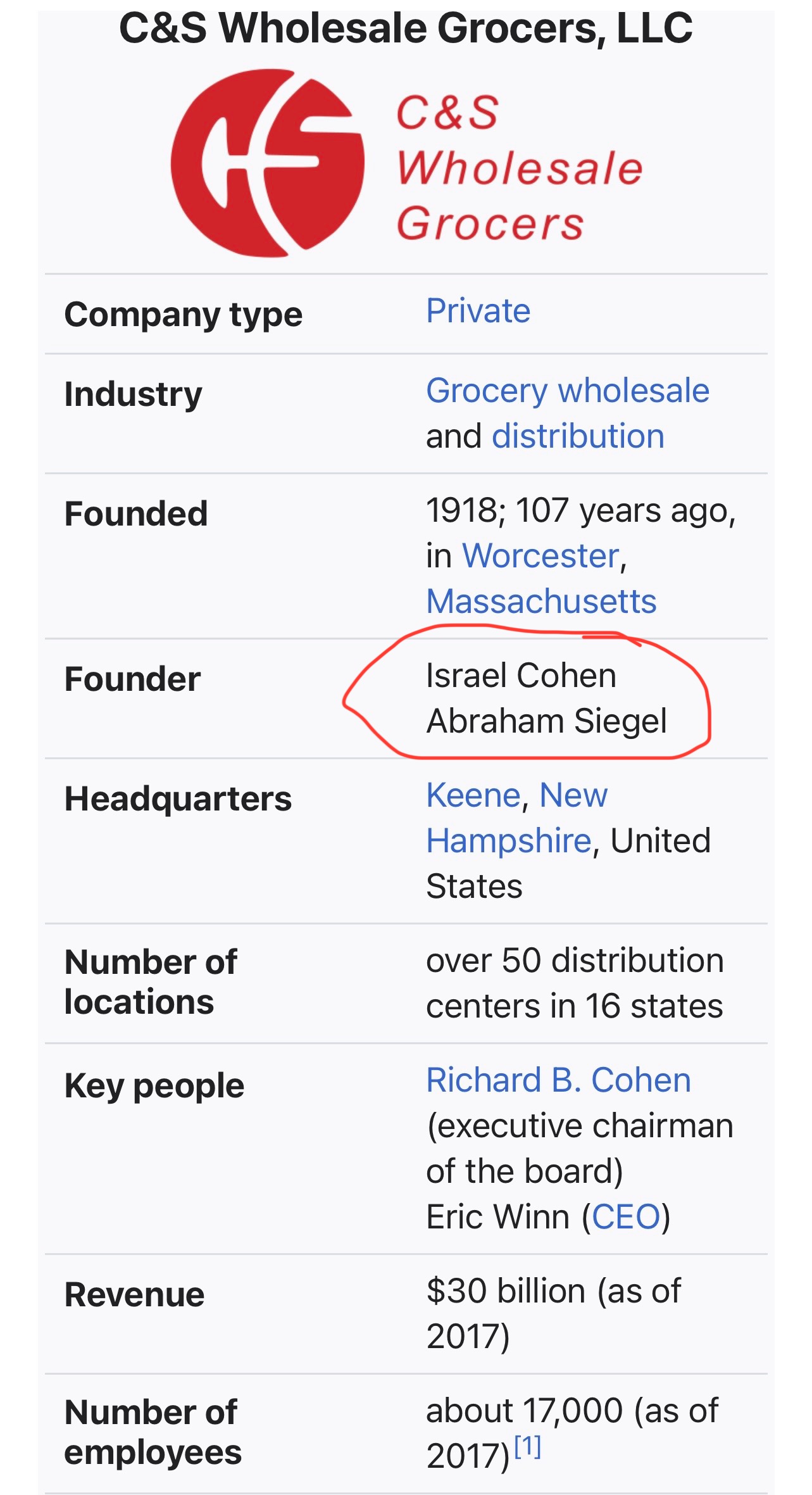
Task: Open the distribution link under Industry
Action: (578, 436)
